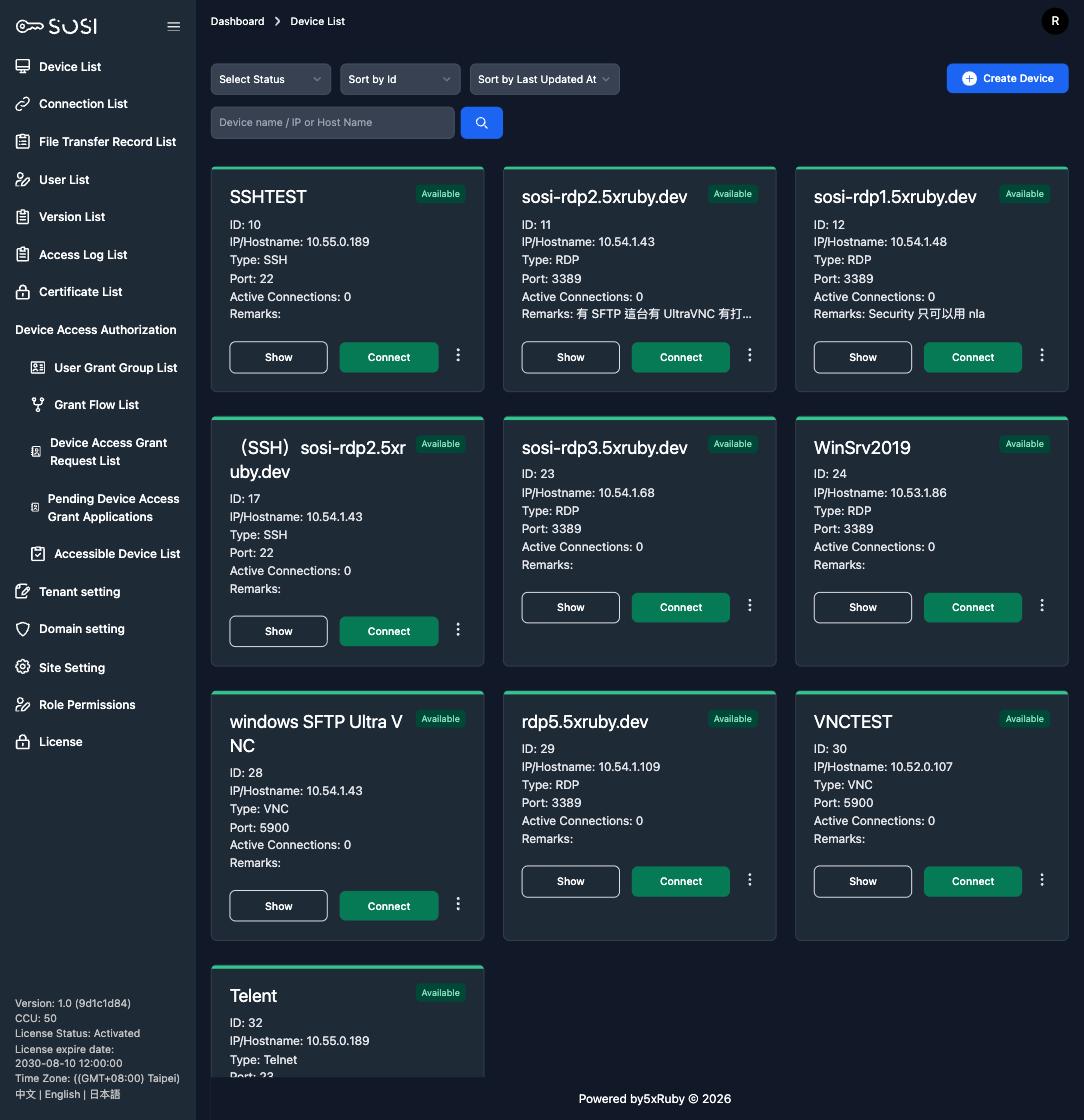The width and height of the screenshot is (1084, 1120).
Task: Open more options for (SSH) sosi-rdp2.5xruby.dev card
Action: click(458, 629)
